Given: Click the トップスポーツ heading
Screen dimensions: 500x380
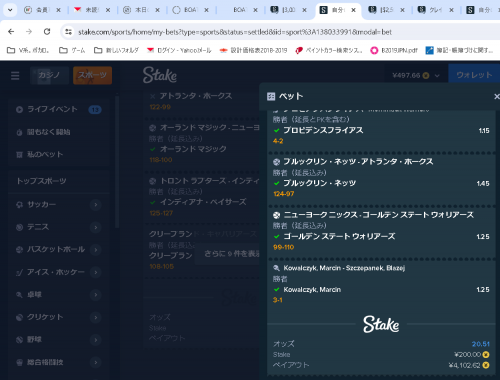Looking at the screenshot, I should (x=41, y=181).
